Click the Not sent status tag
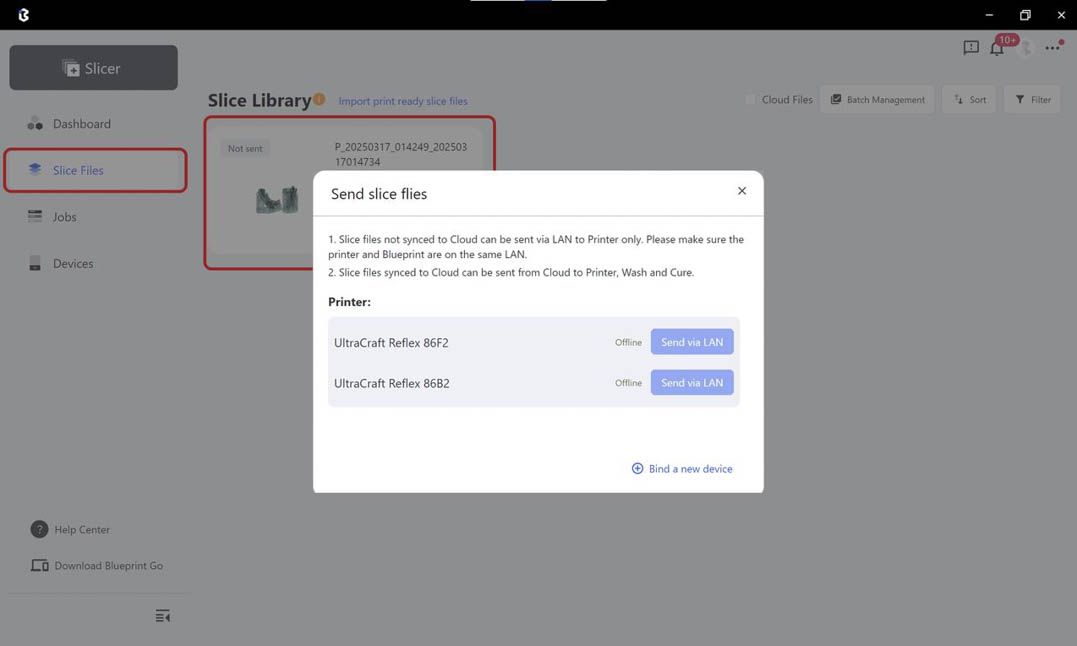Viewport: 1077px width, 646px height. 245,148
